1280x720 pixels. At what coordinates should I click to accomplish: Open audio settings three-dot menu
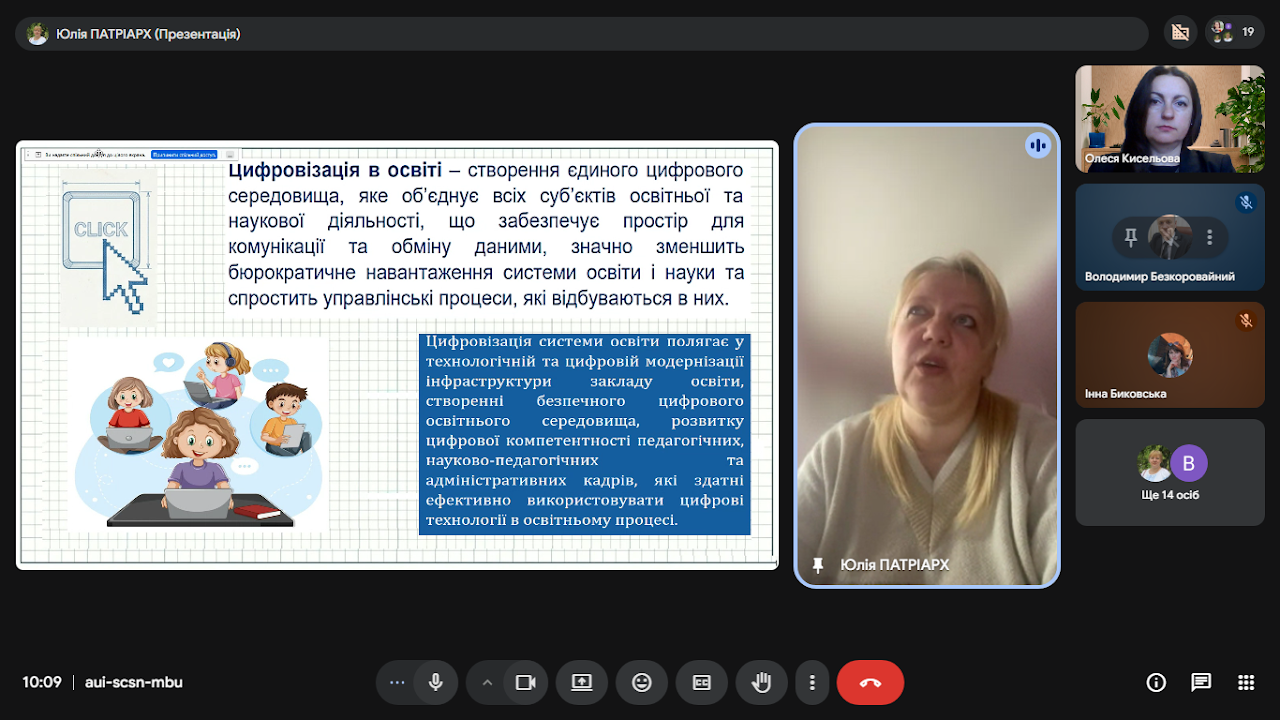pyautogui.click(x=397, y=682)
